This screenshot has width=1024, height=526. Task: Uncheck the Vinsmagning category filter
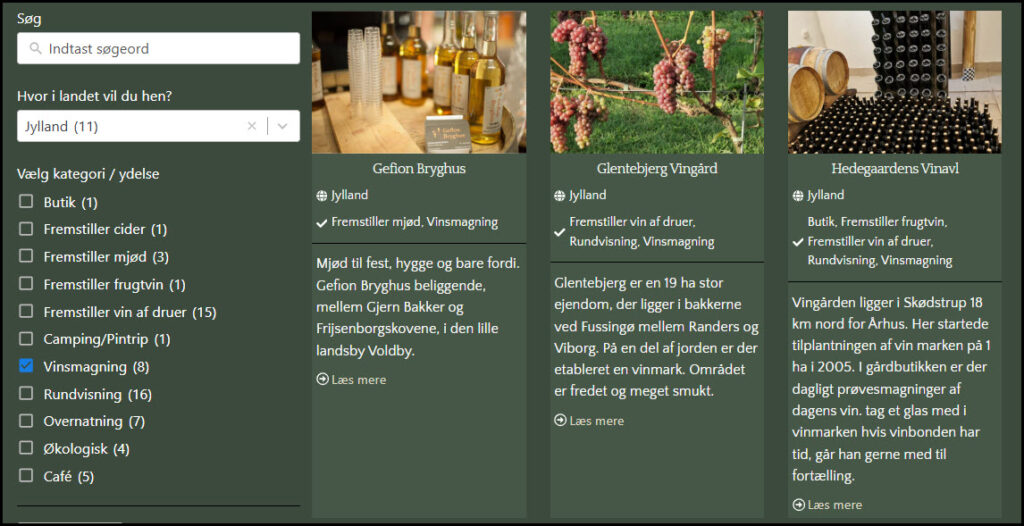tap(26, 366)
